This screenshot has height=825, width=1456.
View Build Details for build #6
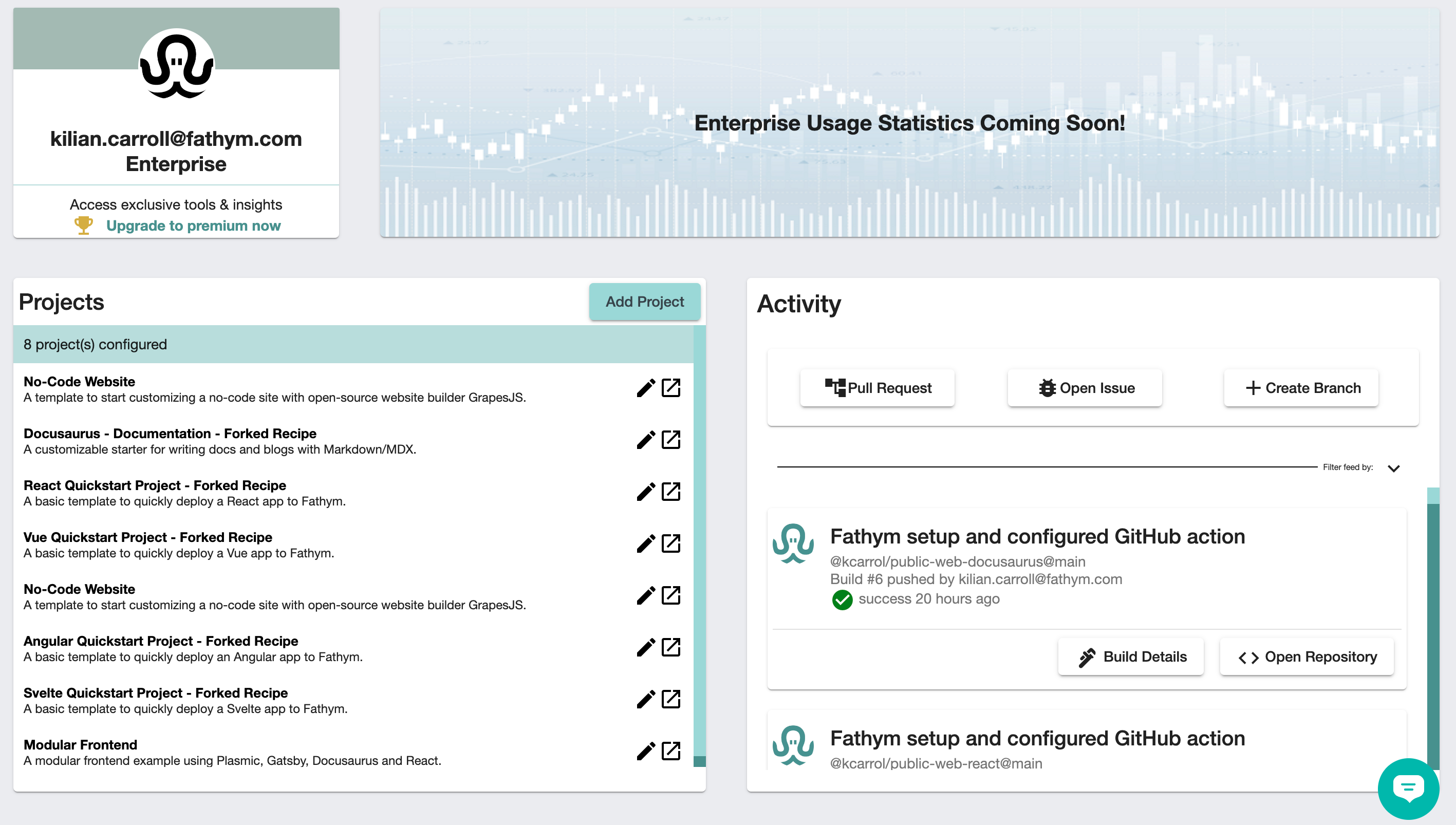tap(1131, 657)
